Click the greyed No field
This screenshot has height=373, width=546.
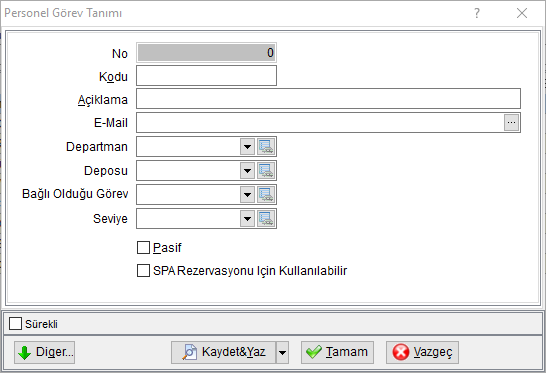pyautogui.click(x=206, y=53)
